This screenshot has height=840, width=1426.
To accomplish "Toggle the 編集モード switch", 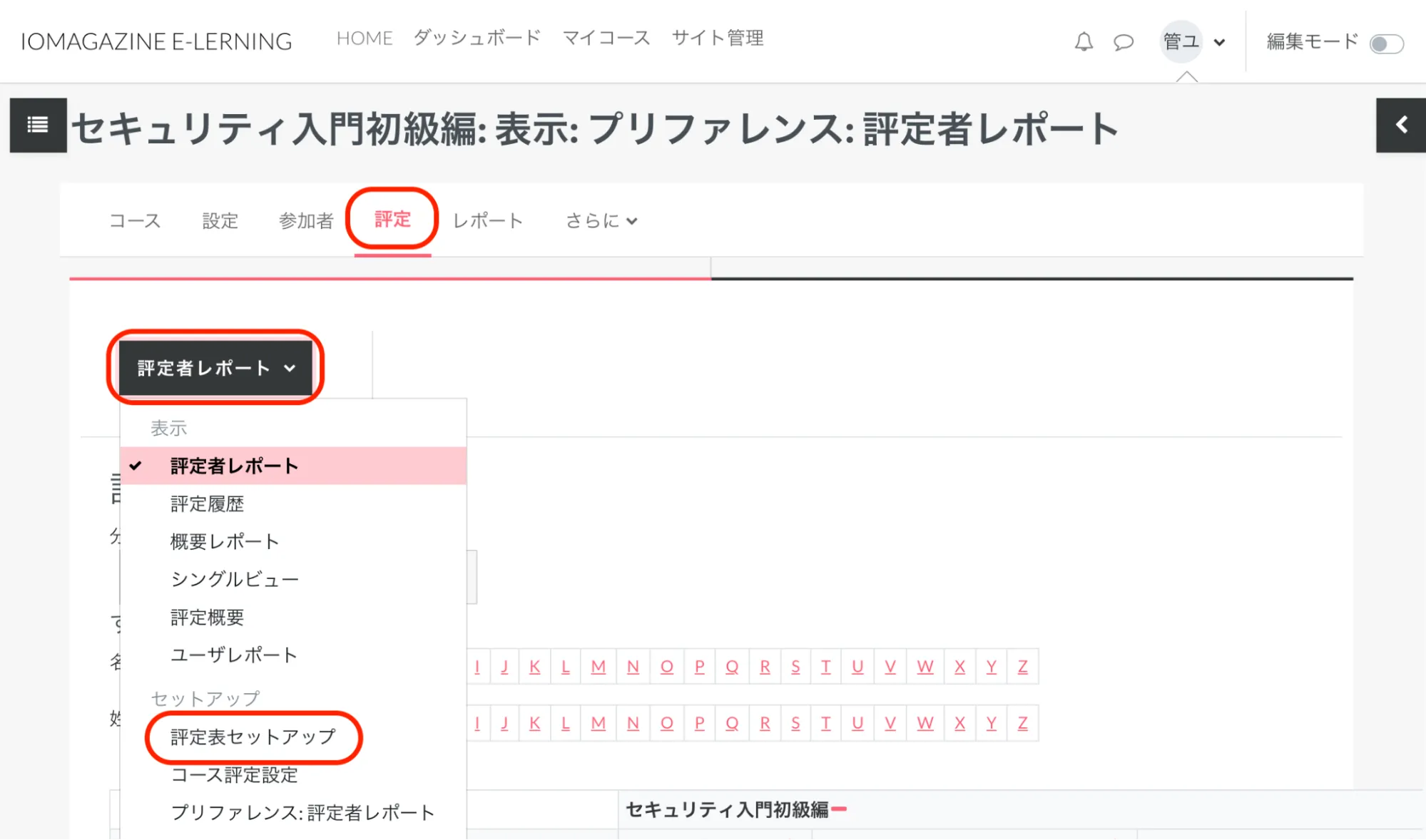I will point(1386,43).
